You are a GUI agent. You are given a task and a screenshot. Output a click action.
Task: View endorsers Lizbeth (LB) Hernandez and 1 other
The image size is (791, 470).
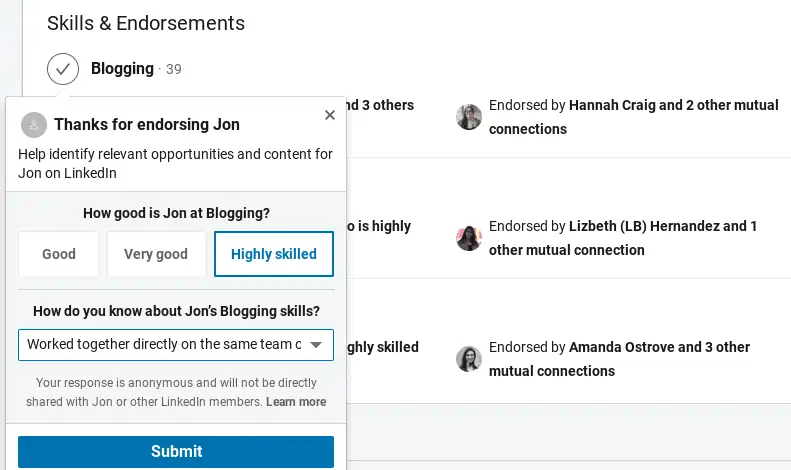(x=622, y=238)
